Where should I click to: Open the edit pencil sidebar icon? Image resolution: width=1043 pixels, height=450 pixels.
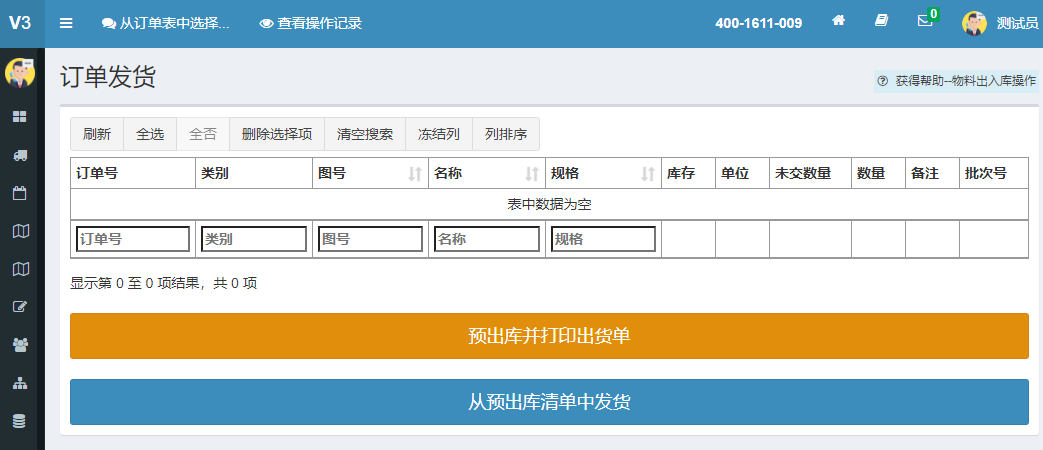click(x=20, y=306)
